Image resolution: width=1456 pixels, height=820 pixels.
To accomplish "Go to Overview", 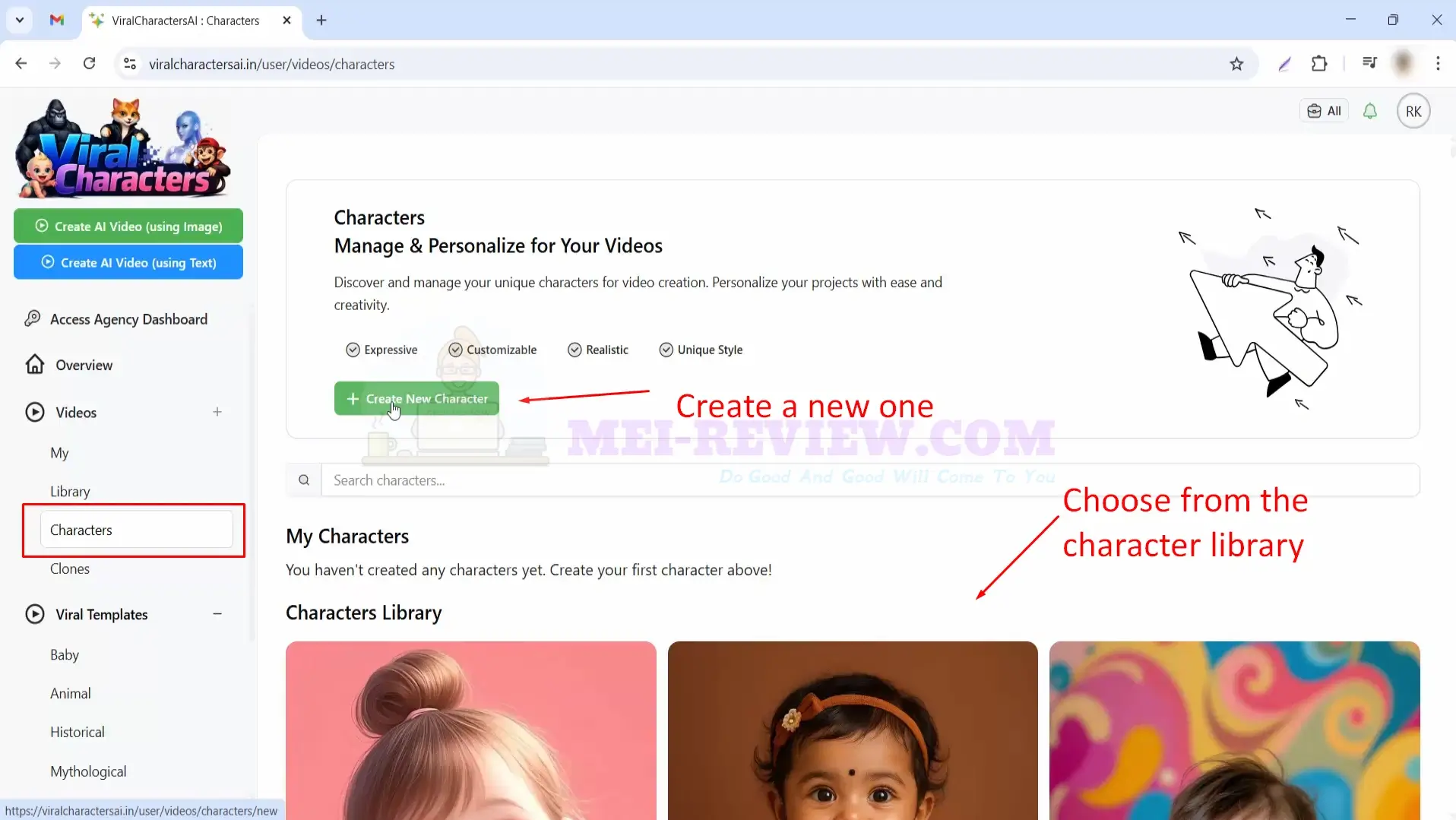I will point(84,366).
